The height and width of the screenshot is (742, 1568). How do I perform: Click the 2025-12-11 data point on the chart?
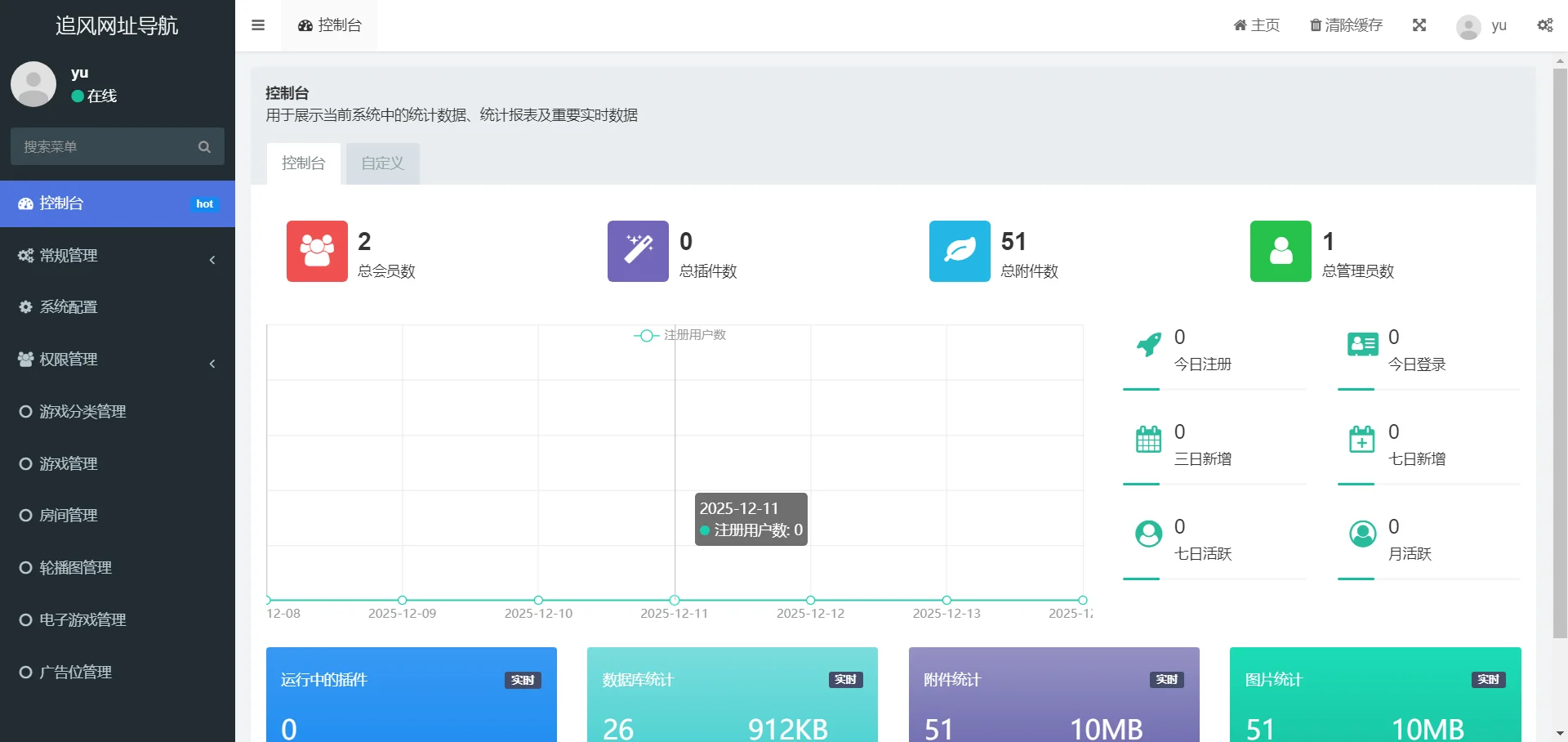coord(675,599)
